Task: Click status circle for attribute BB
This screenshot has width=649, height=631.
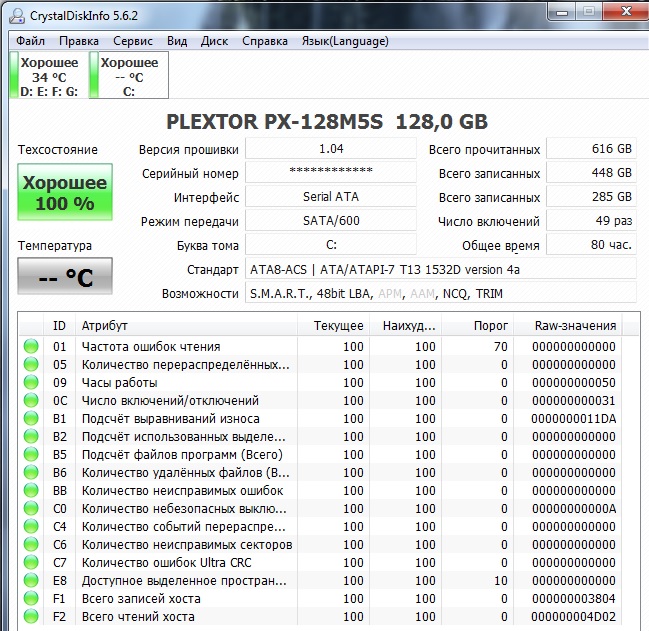Action: click(31, 490)
